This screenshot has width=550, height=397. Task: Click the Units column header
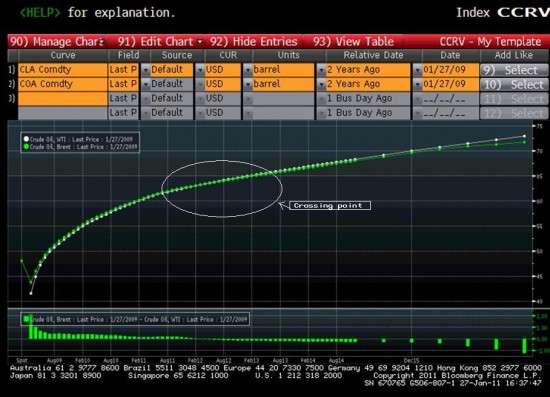coord(289,55)
